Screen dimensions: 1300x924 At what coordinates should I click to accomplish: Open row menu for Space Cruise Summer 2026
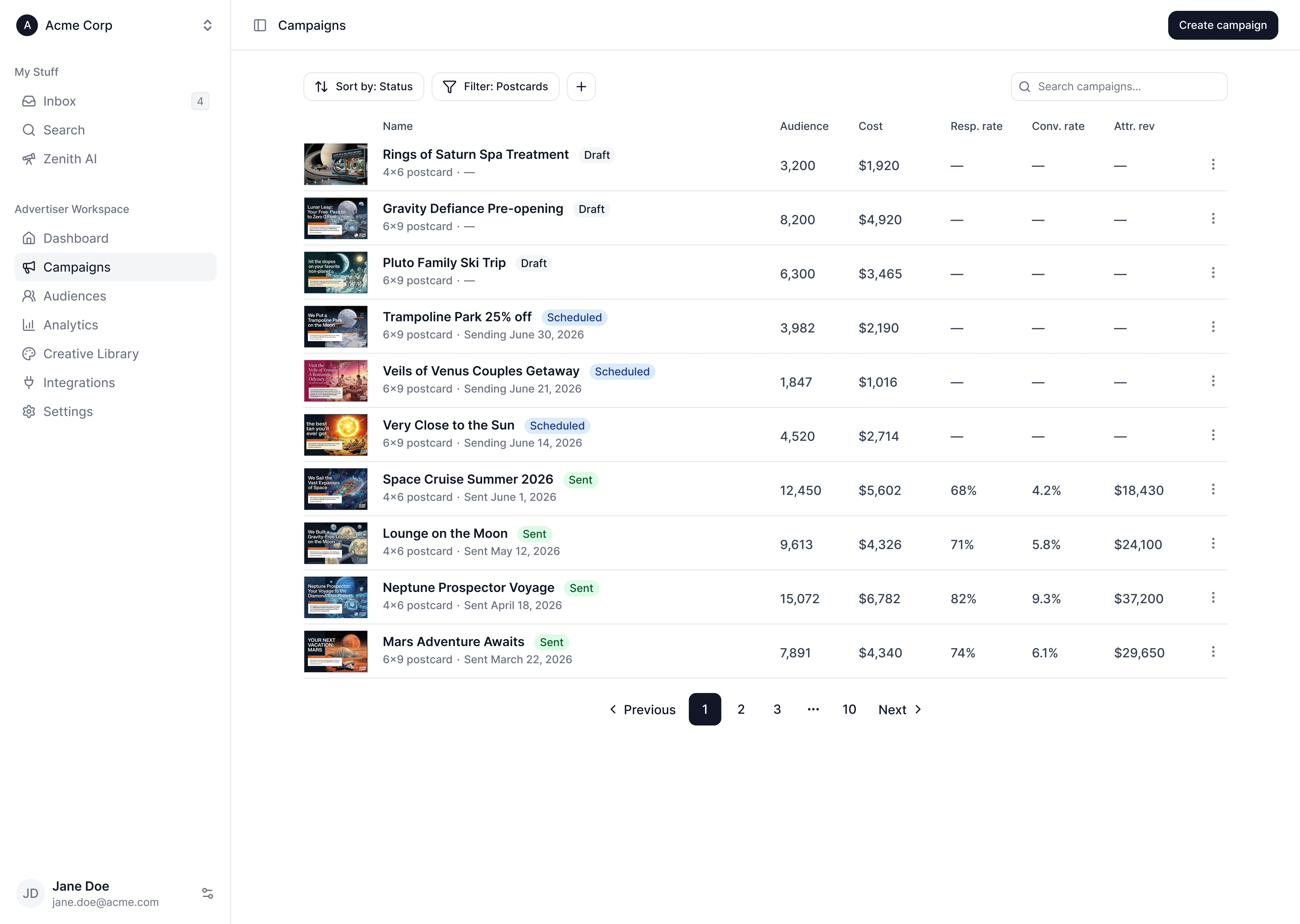[x=1213, y=489]
